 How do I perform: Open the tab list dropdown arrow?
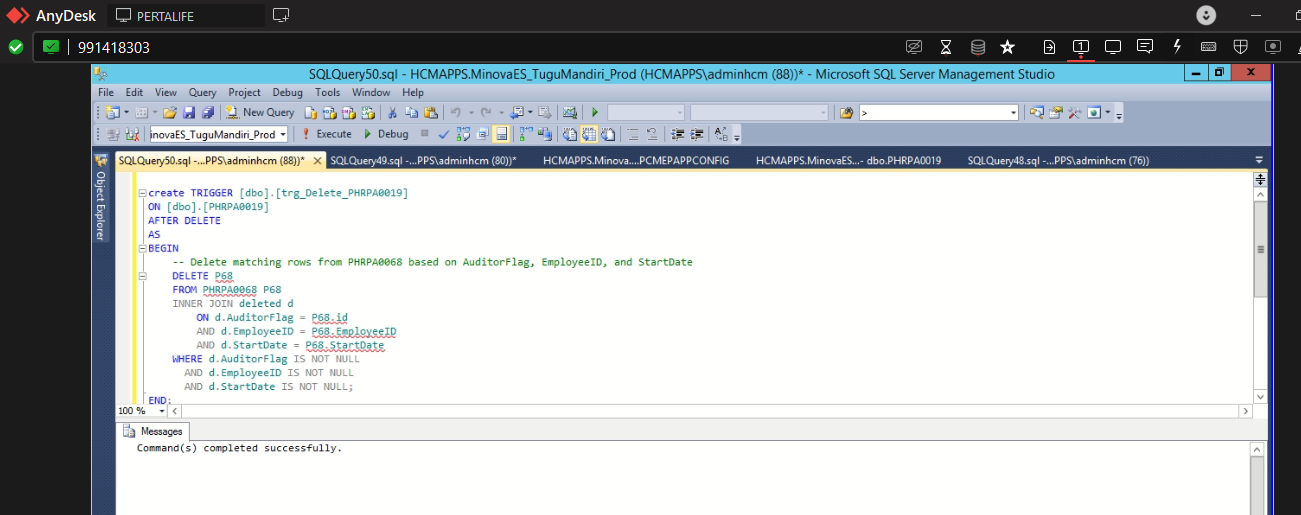point(1259,160)
